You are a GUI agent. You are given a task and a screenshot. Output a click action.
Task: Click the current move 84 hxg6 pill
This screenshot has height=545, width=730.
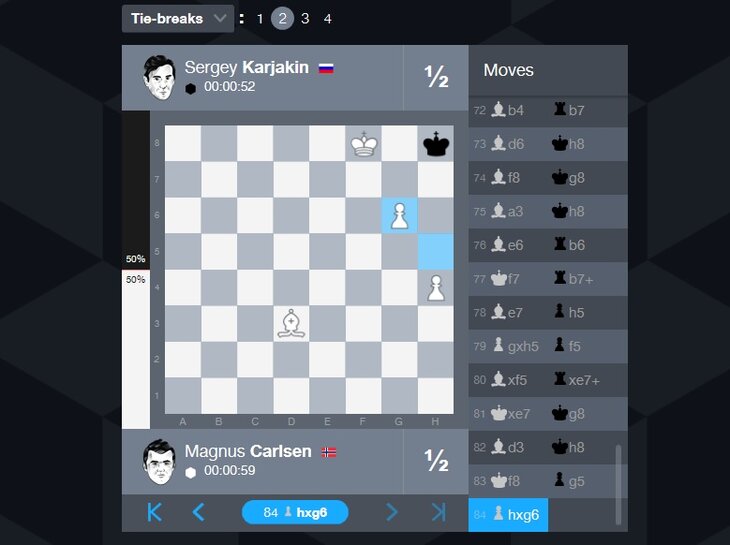tap(295, 512)
